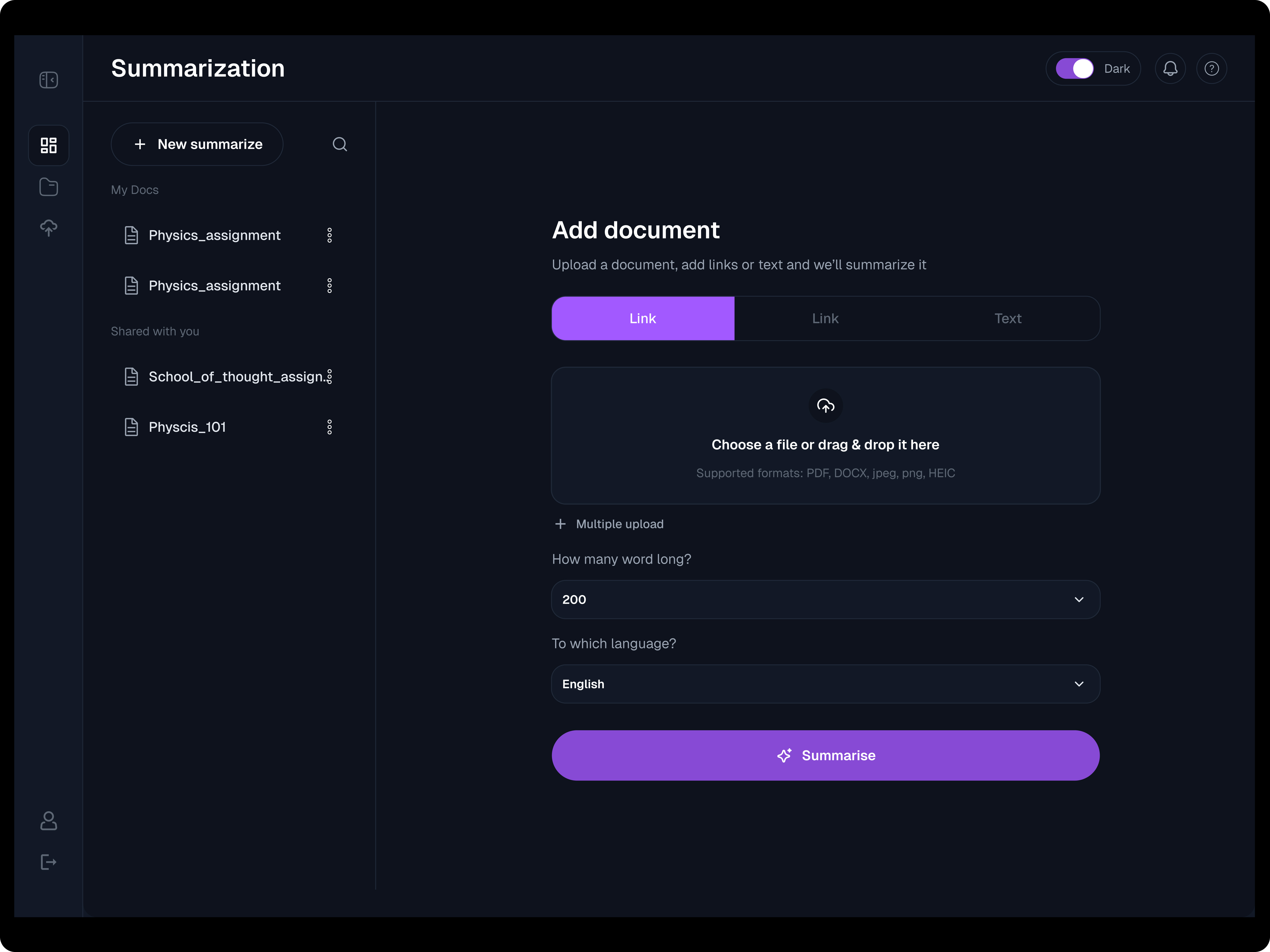
Task: Open the user profile icon
Action: point(49,821)
